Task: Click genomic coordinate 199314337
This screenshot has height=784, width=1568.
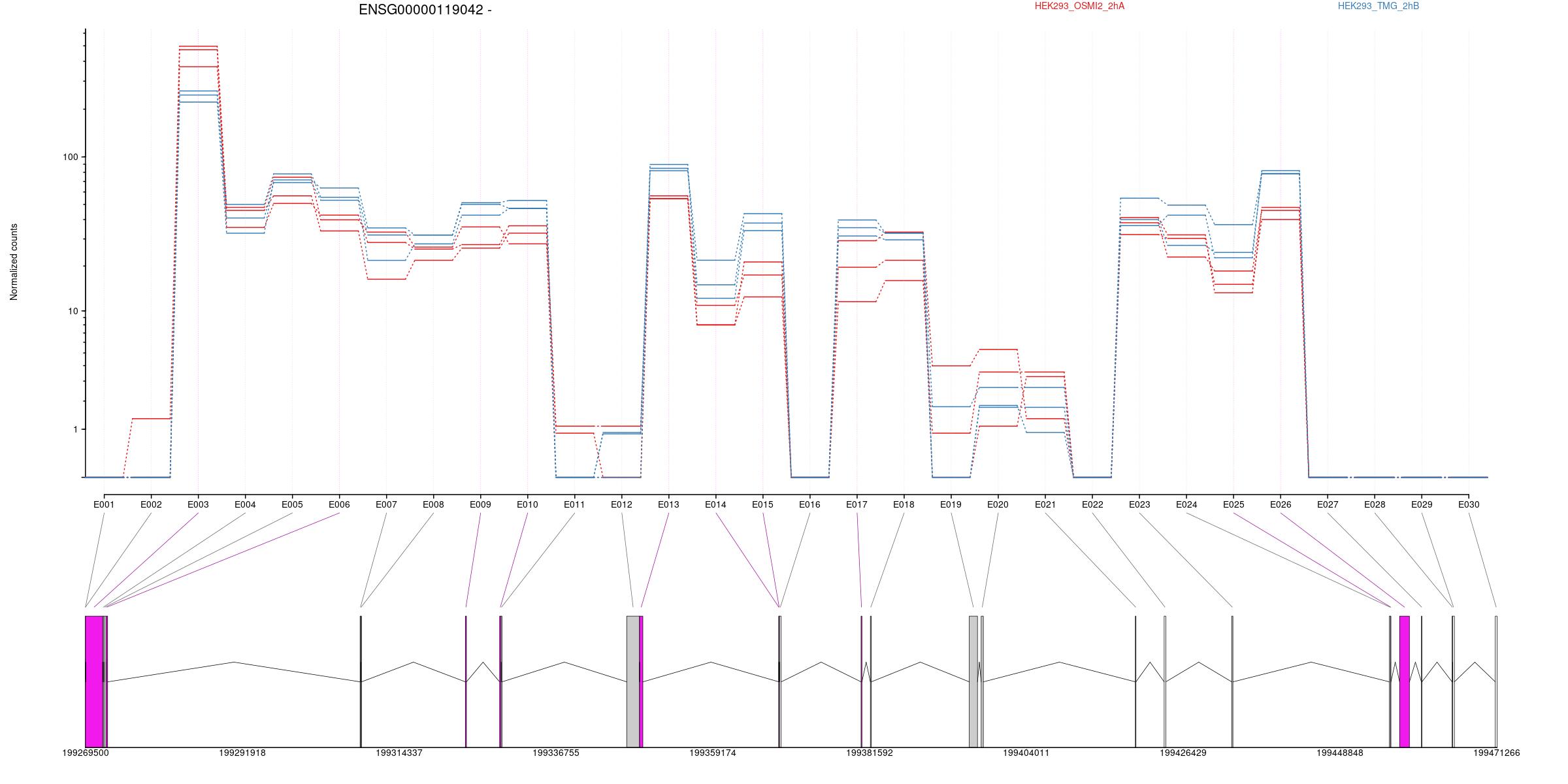Action: coord(399,753)
